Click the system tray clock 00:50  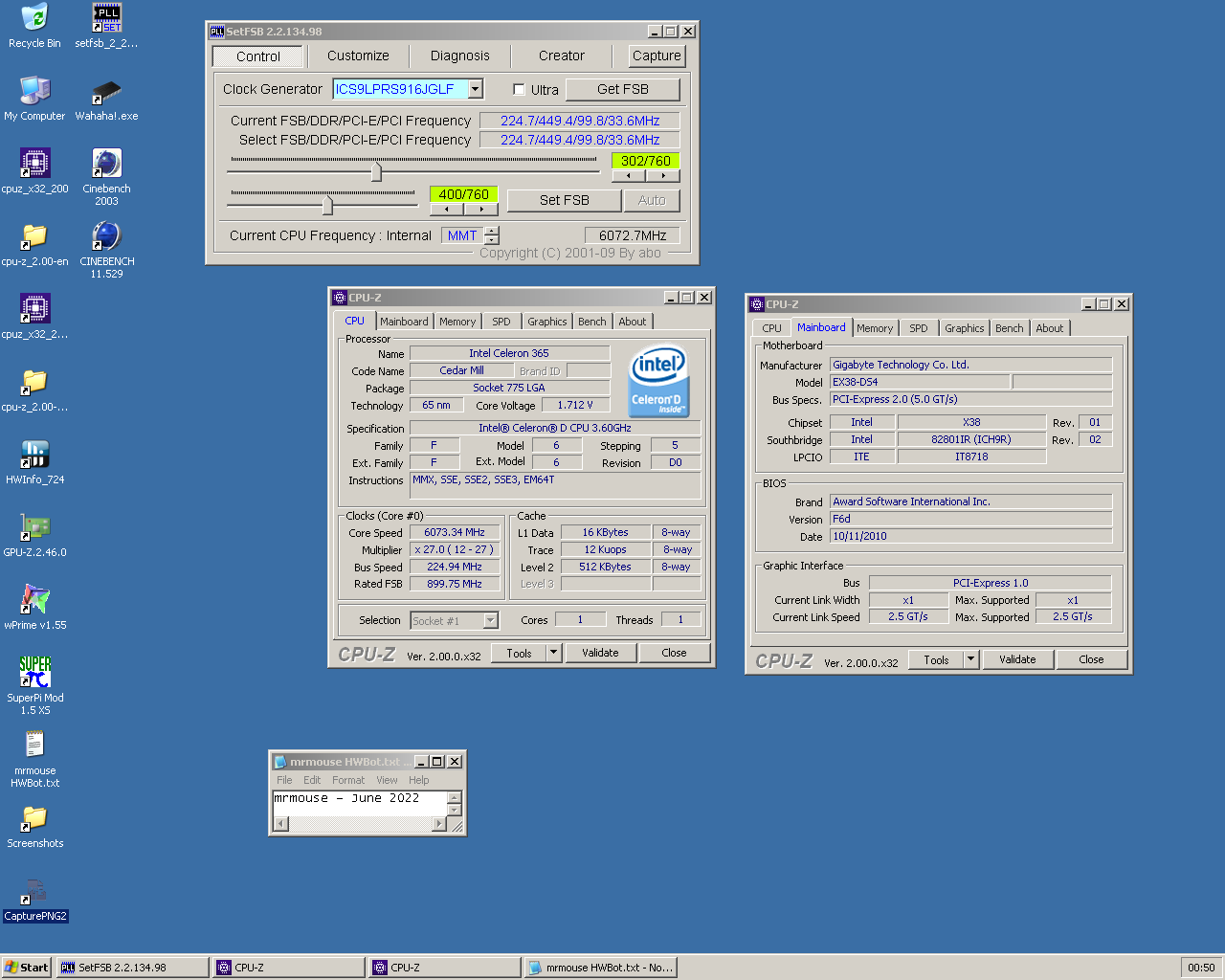tap(1201, 968)
